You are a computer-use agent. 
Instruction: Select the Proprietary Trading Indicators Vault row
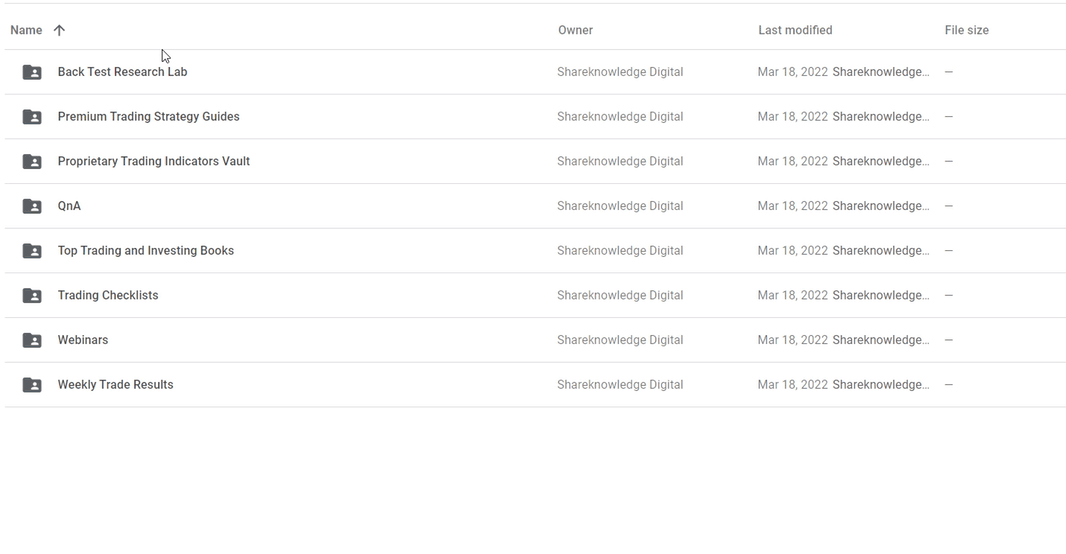(x=535, y=161)
